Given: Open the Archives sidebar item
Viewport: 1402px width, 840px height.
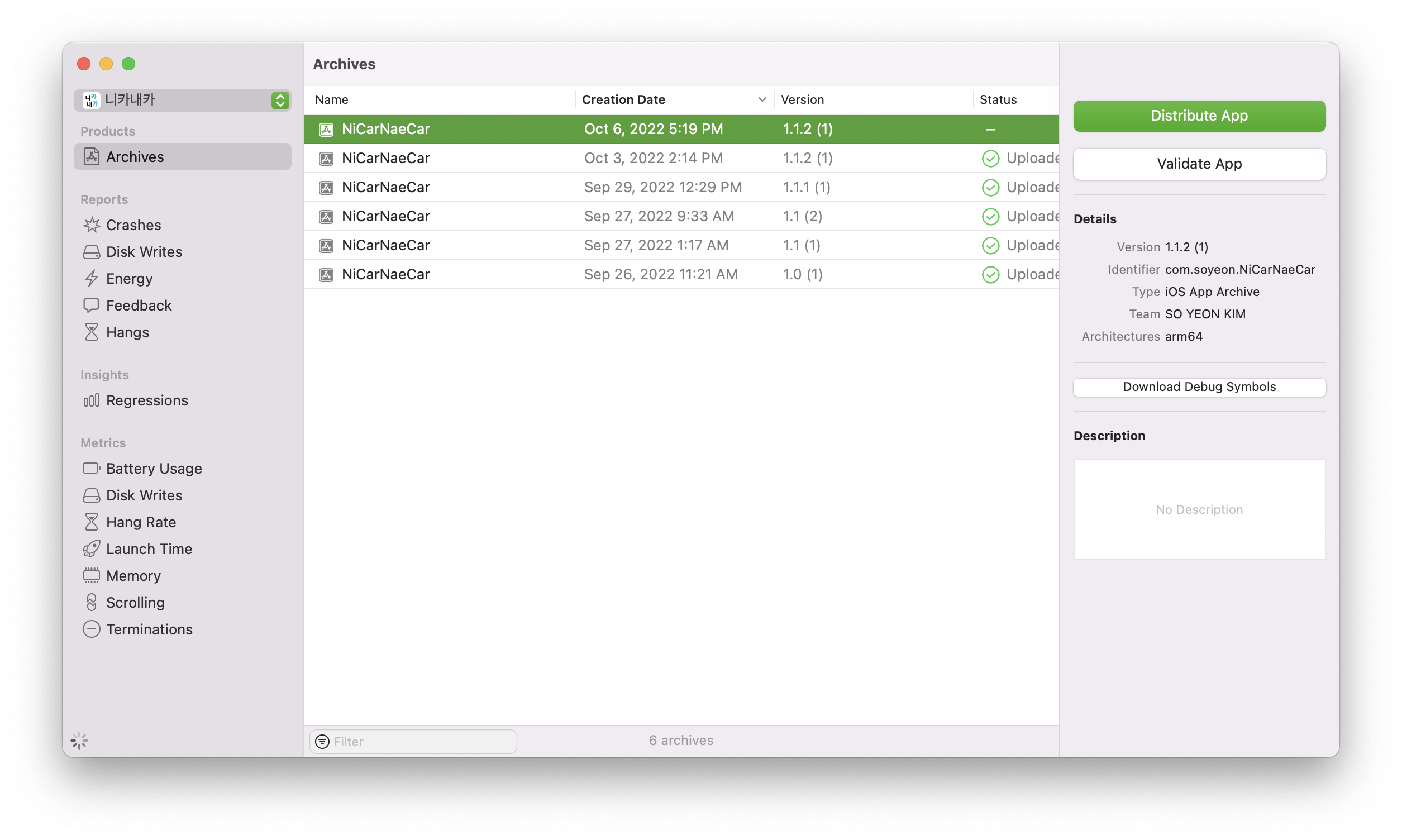Looking at the screenshot, I should tap(182, 157).
